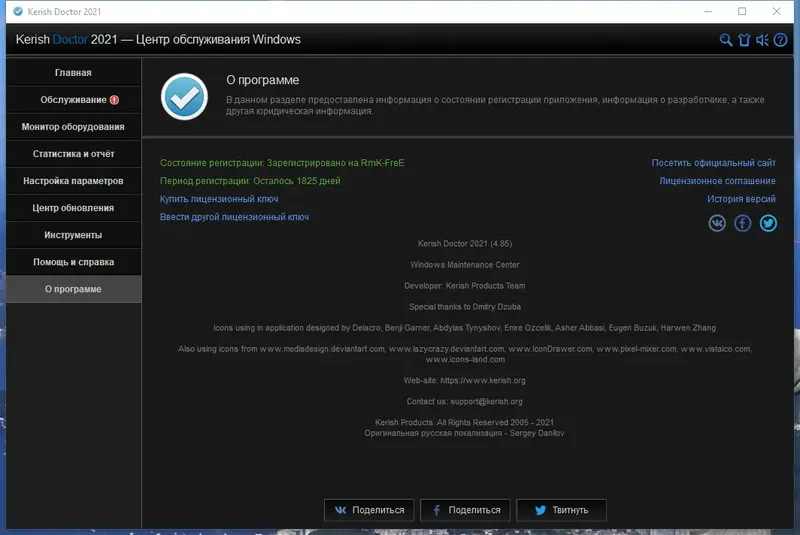Click the Состояние регистрации status text

(282, 163)
